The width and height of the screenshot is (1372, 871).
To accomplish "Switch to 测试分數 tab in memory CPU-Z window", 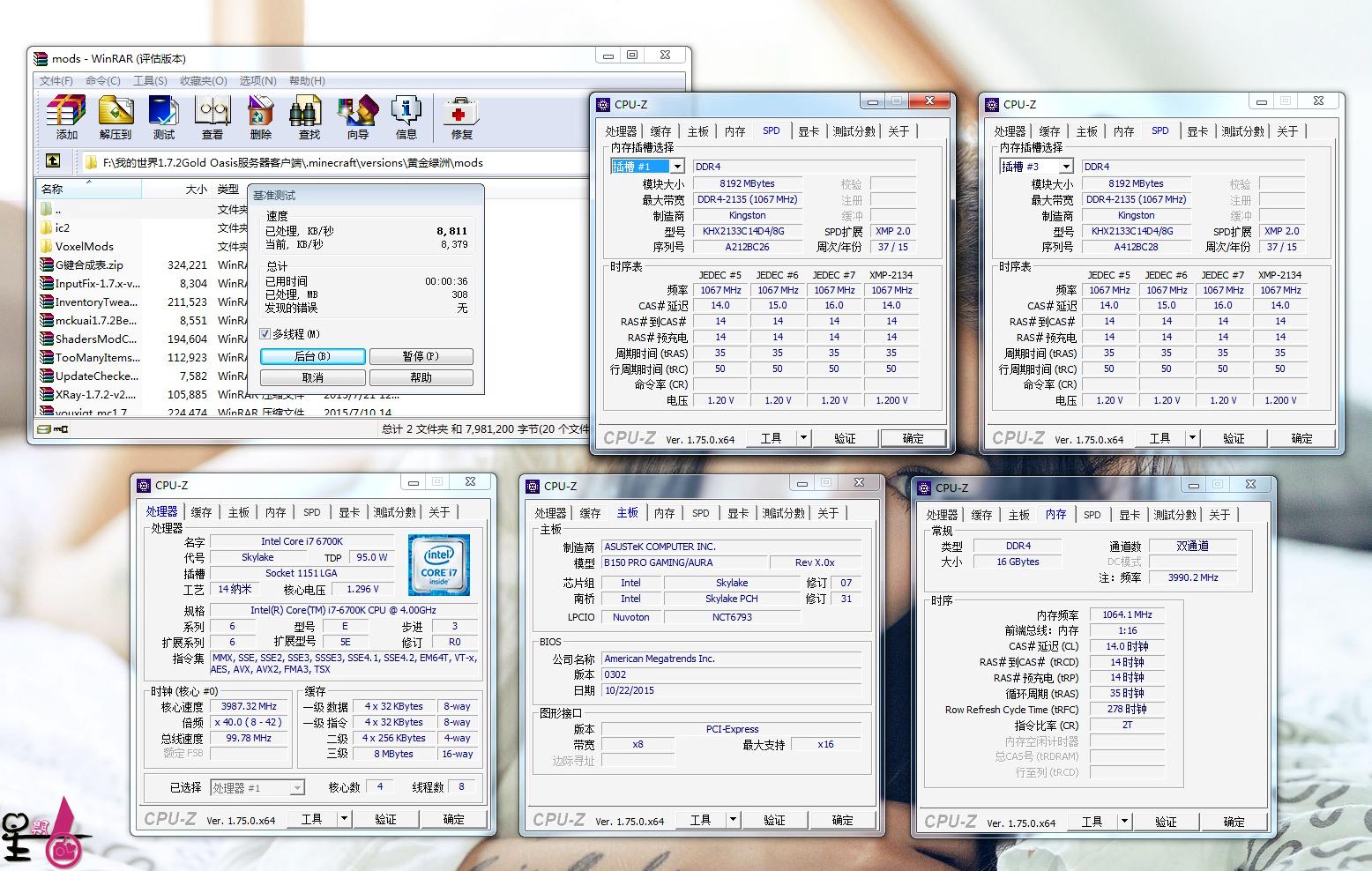I will pyautogui.click(x=1175, y=515).
